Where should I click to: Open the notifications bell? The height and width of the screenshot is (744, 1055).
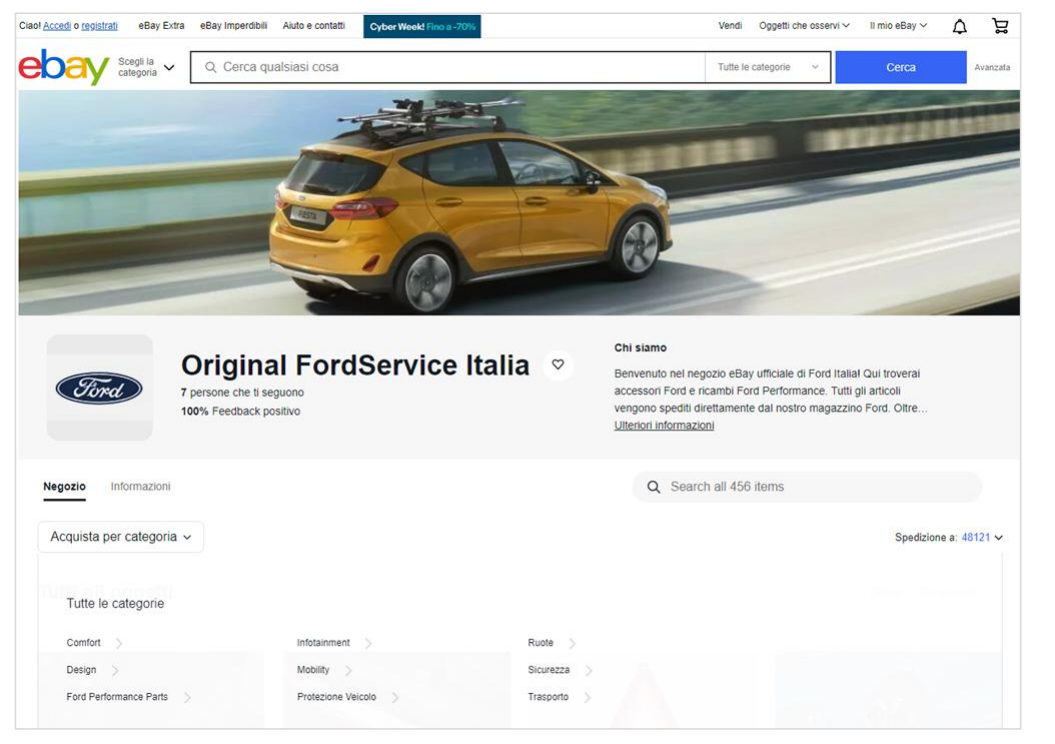959,26
